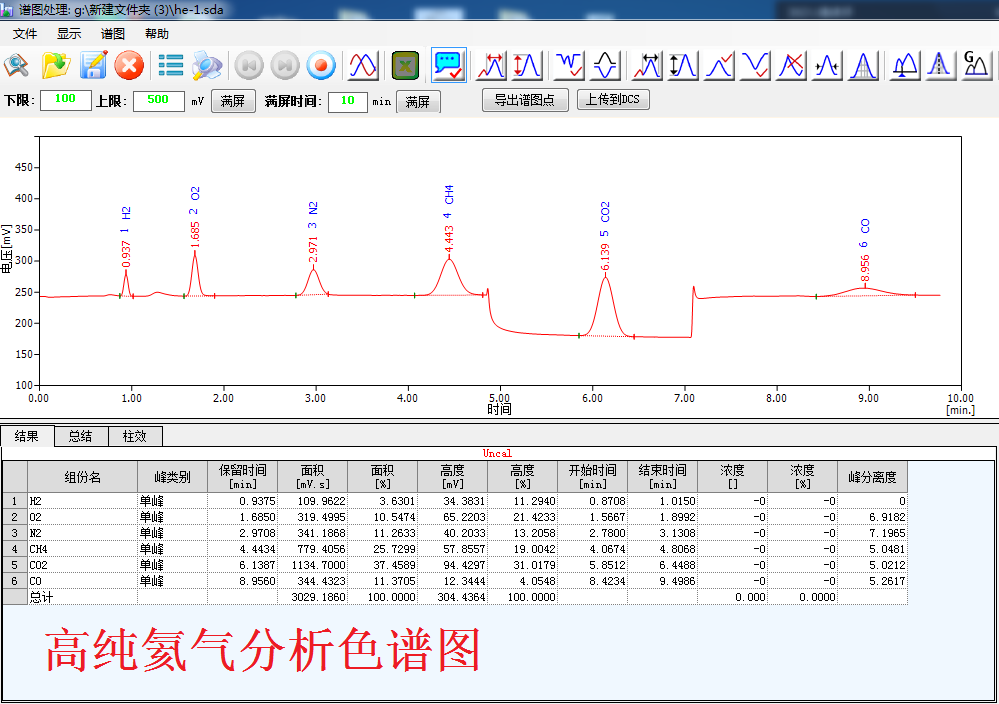Image resolution: width=999 pixels, height=704 pixels.
Task: Select the N2 component name cell
Action: (x=82, y=533)
